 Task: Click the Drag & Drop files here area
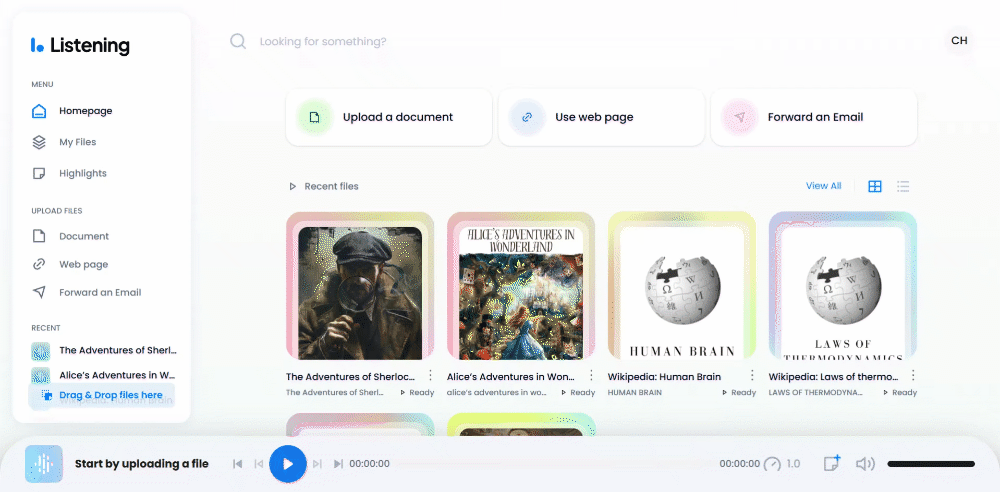101,395
